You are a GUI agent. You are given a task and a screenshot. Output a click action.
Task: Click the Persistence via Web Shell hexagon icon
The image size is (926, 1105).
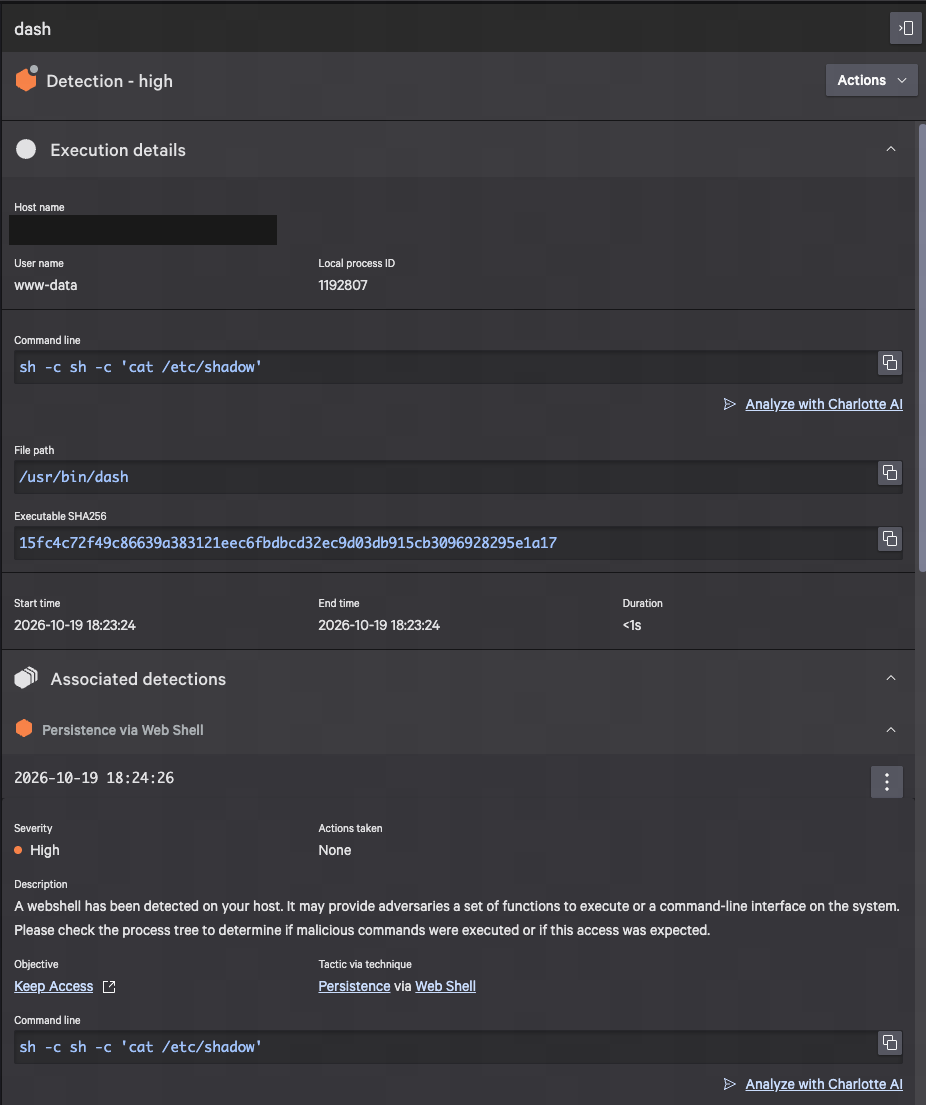click(24, 729)
